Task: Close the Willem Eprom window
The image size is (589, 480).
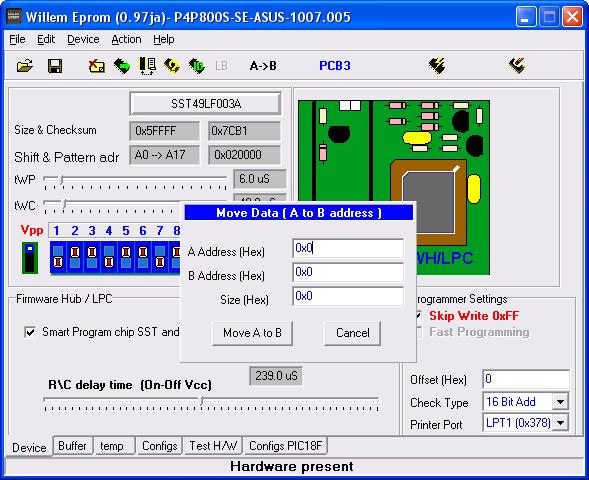Action: [x=572, y=17]
